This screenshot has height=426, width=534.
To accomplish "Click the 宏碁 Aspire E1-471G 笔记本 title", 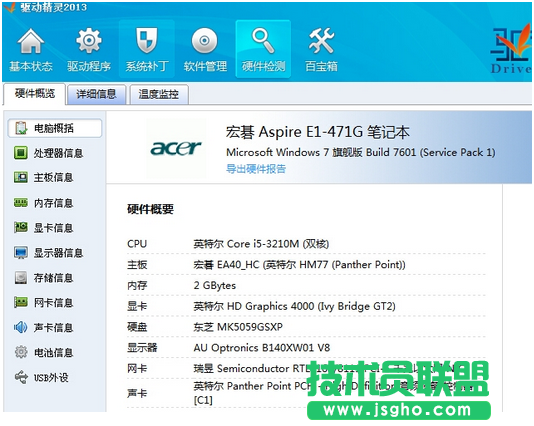I will click(317, 132).
